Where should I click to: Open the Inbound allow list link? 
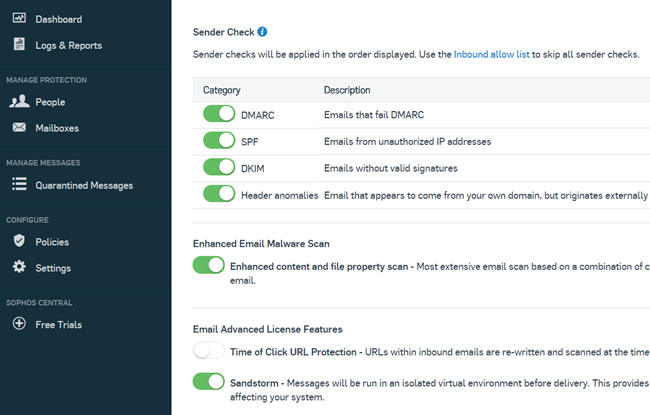(x=492, y=52)
